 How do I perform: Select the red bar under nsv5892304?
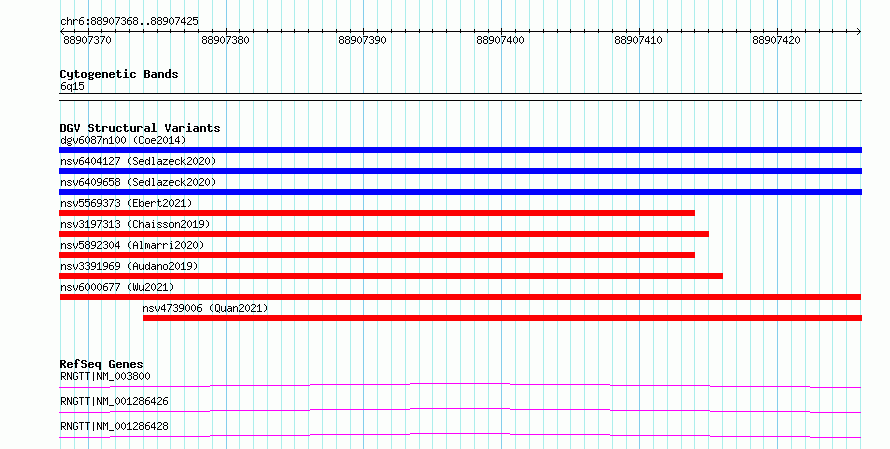377,255
